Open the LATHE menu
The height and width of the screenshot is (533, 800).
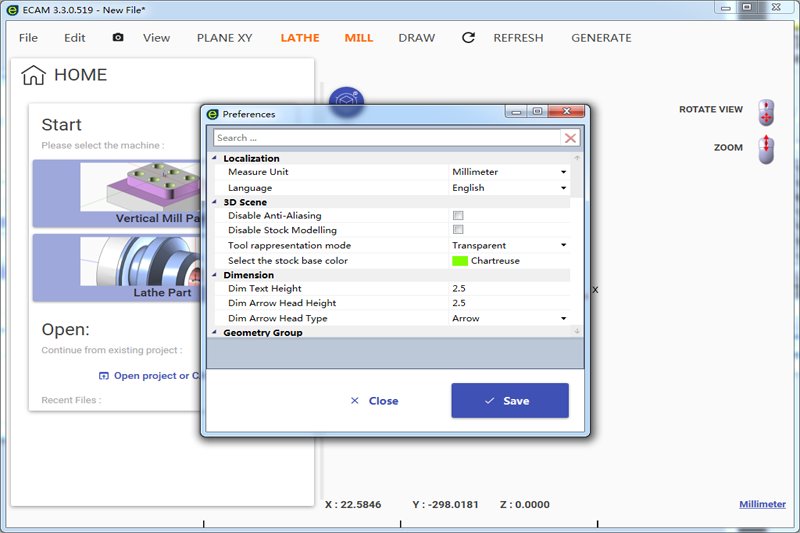pyautogui.click(x=300, y=38)
